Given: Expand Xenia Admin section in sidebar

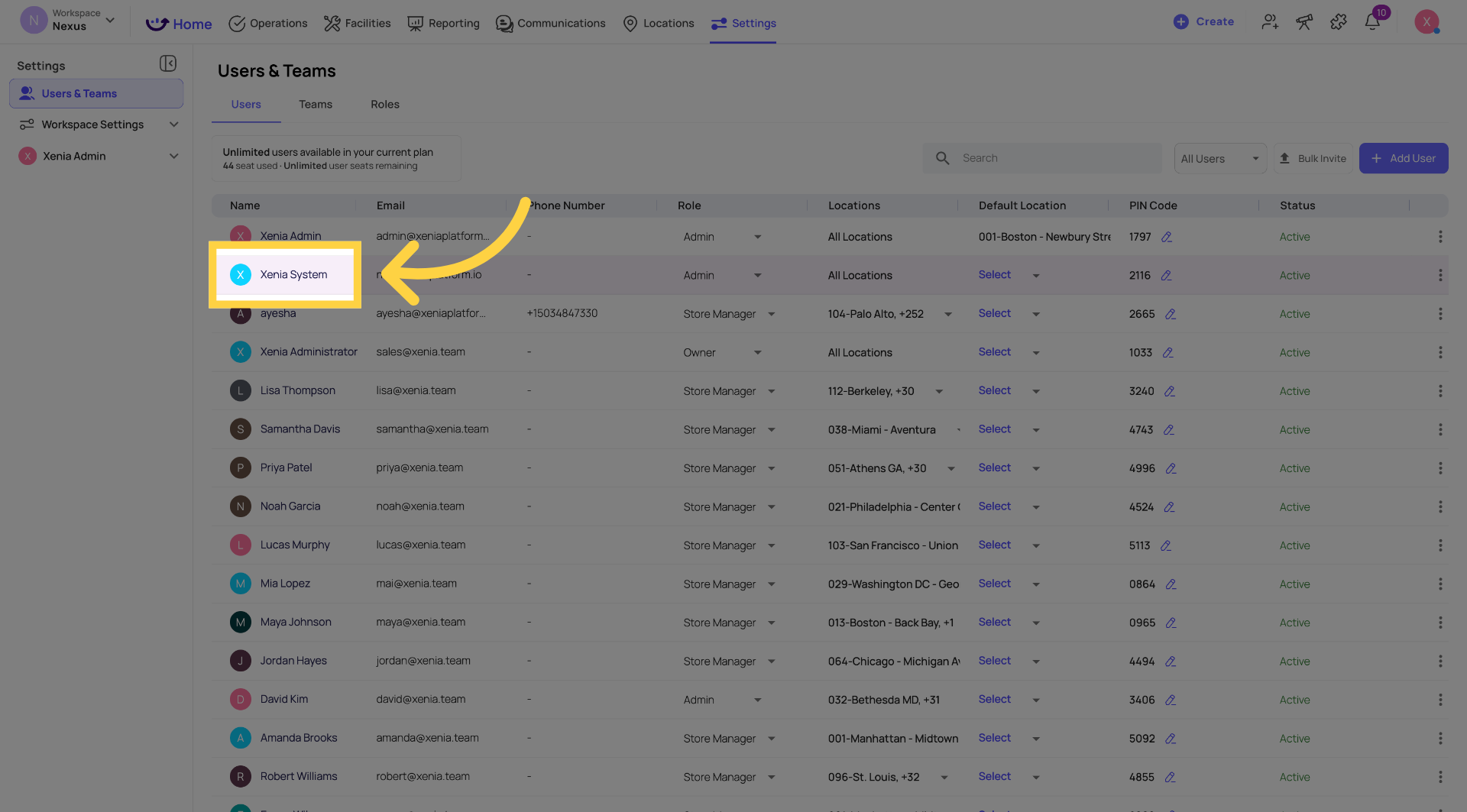Looking at the screenshot, I should (x=174, y=156).
